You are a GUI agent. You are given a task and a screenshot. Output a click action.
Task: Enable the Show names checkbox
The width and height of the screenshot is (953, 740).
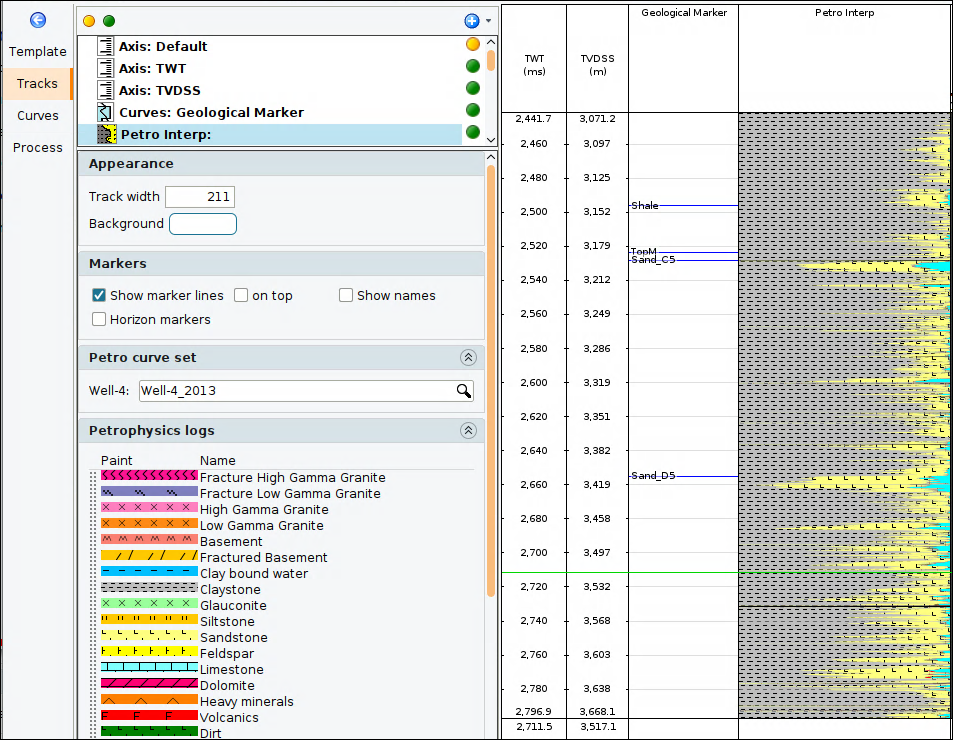coord(346,295)
